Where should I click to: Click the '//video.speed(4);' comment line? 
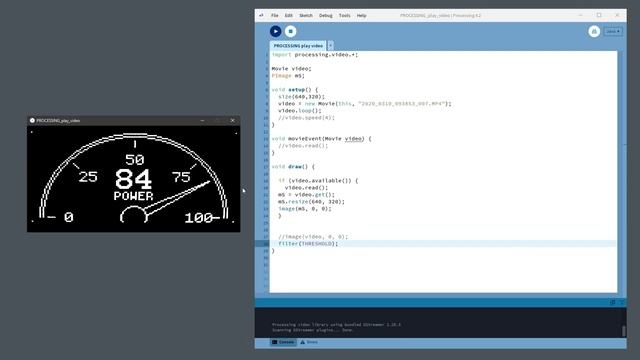tap(306, 118)
